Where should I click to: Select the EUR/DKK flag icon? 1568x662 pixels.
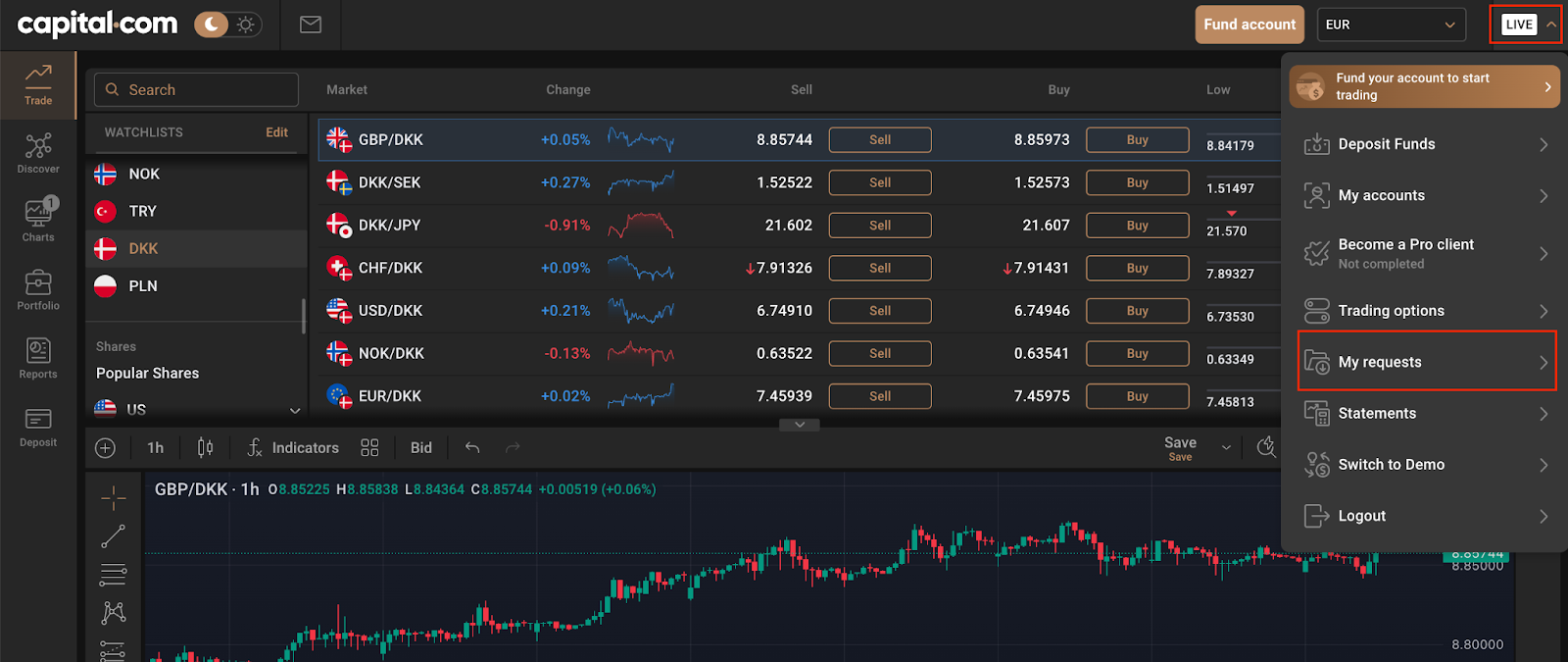click(339, 396)
